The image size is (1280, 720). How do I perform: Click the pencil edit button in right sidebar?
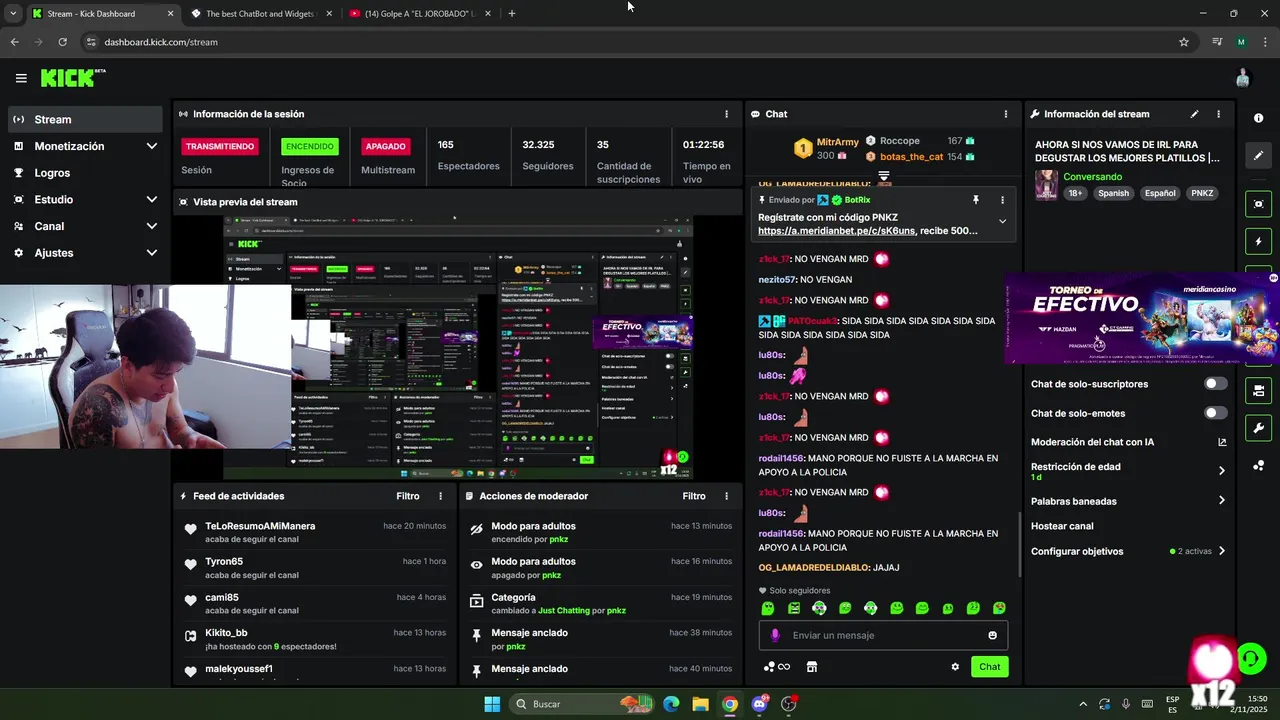pos(1258,155)
